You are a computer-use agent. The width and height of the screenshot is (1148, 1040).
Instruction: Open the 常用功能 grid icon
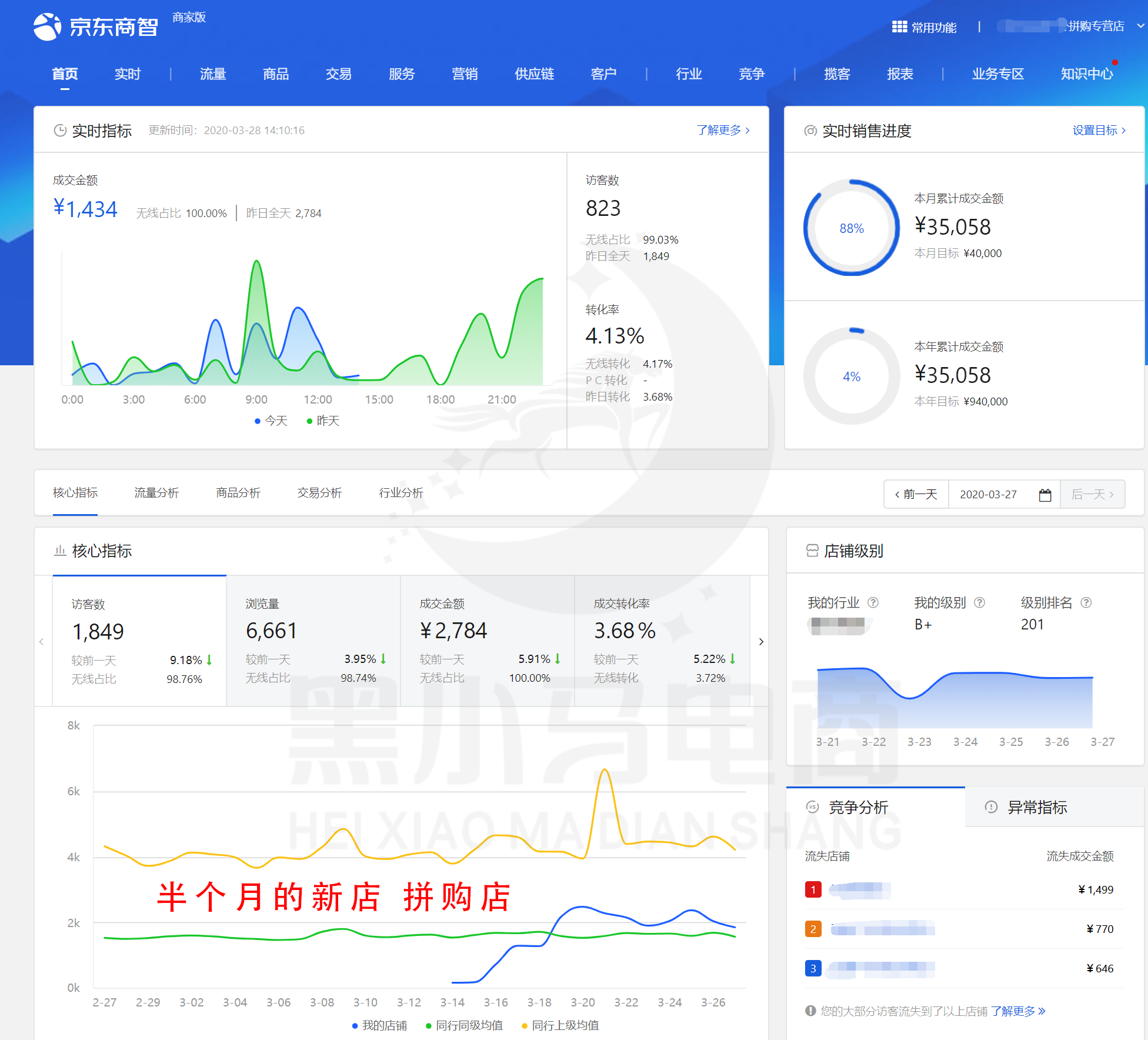point(899,26)
